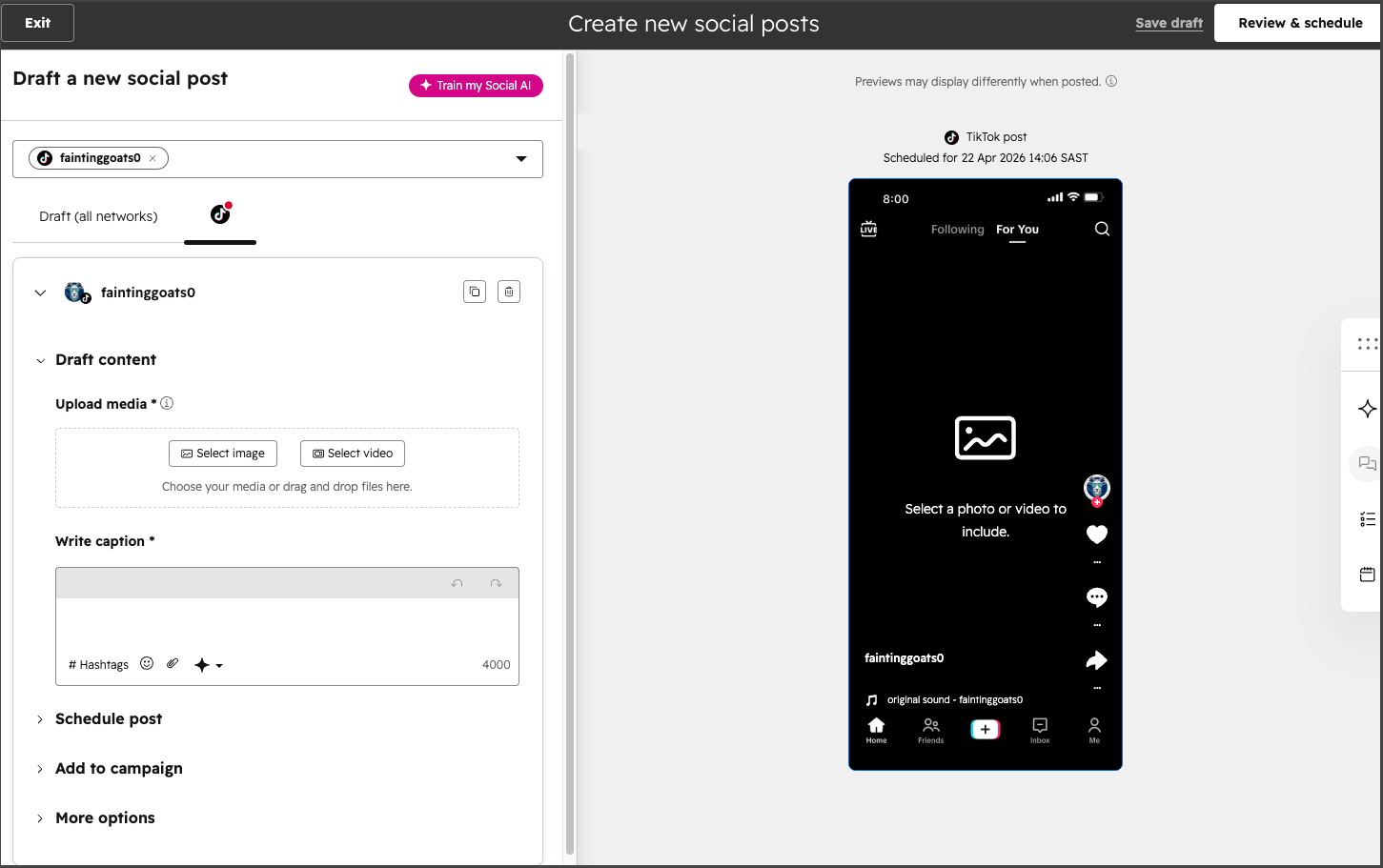Collapse the Draft content section

click(40, 360)
